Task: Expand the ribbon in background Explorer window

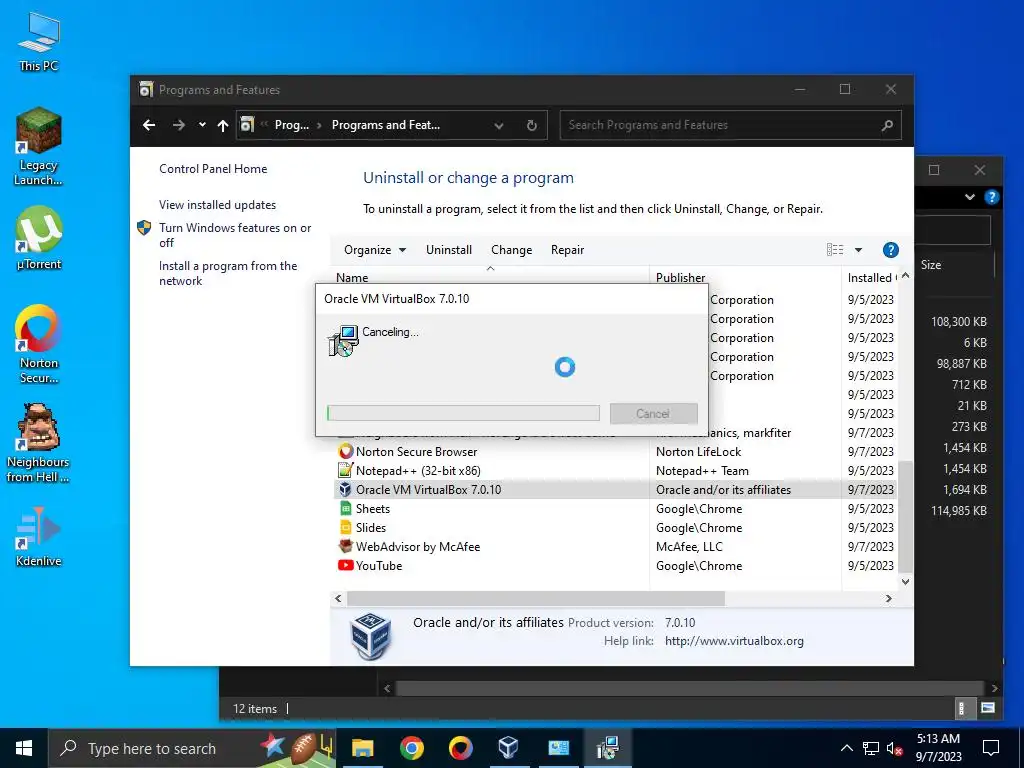Action: 970,197
